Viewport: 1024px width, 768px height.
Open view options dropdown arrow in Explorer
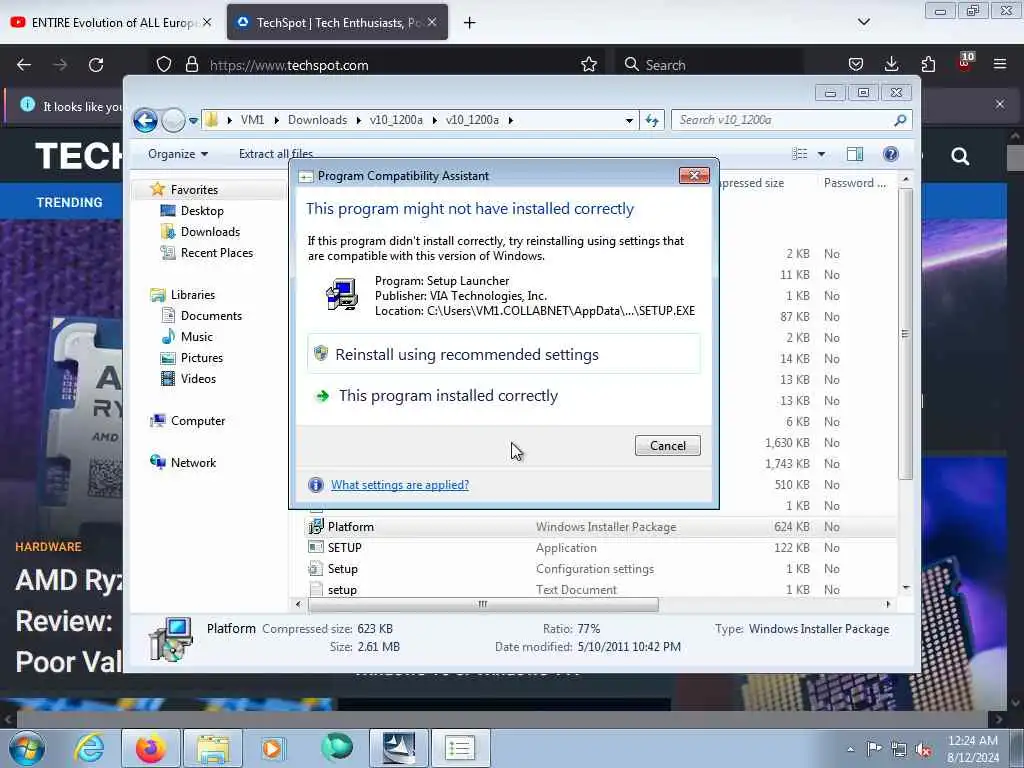click(x=822, y=154)
